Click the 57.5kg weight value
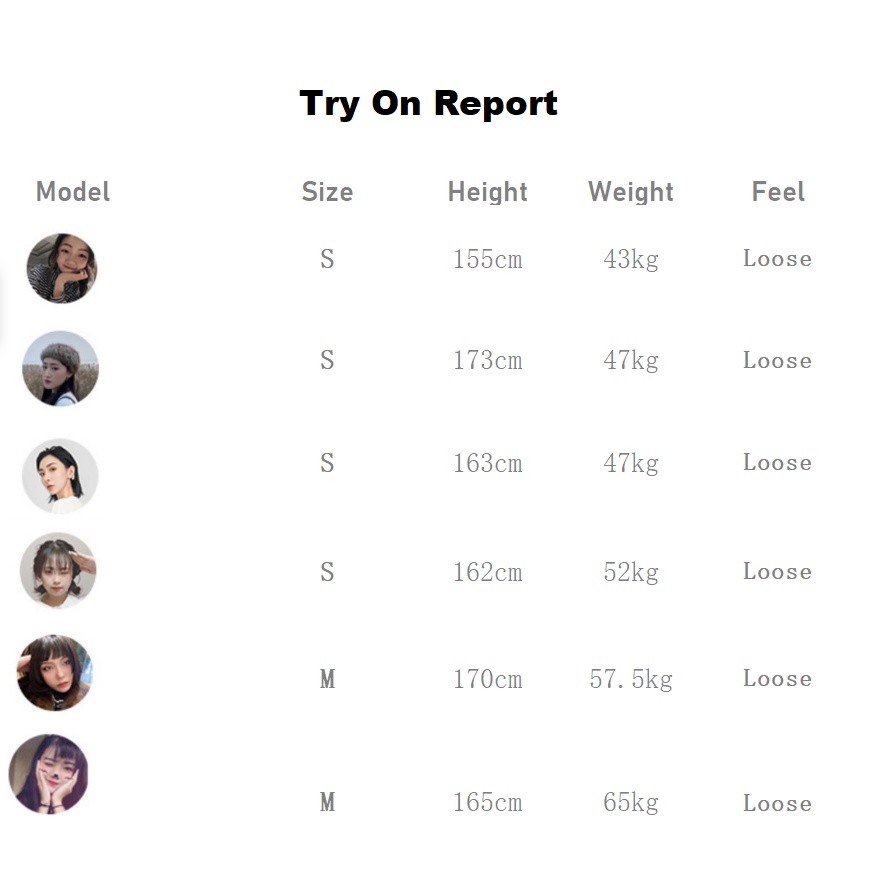Viewport: 877px width, 877px height. [631, 680]
